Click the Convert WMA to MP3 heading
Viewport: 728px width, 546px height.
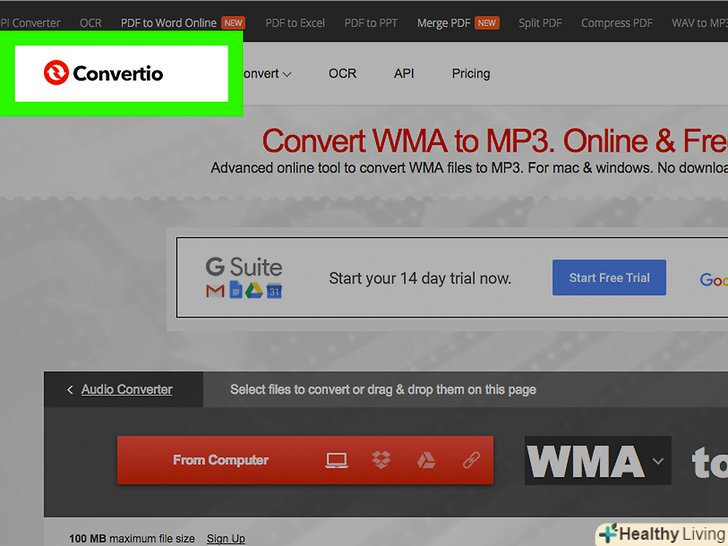495,141
